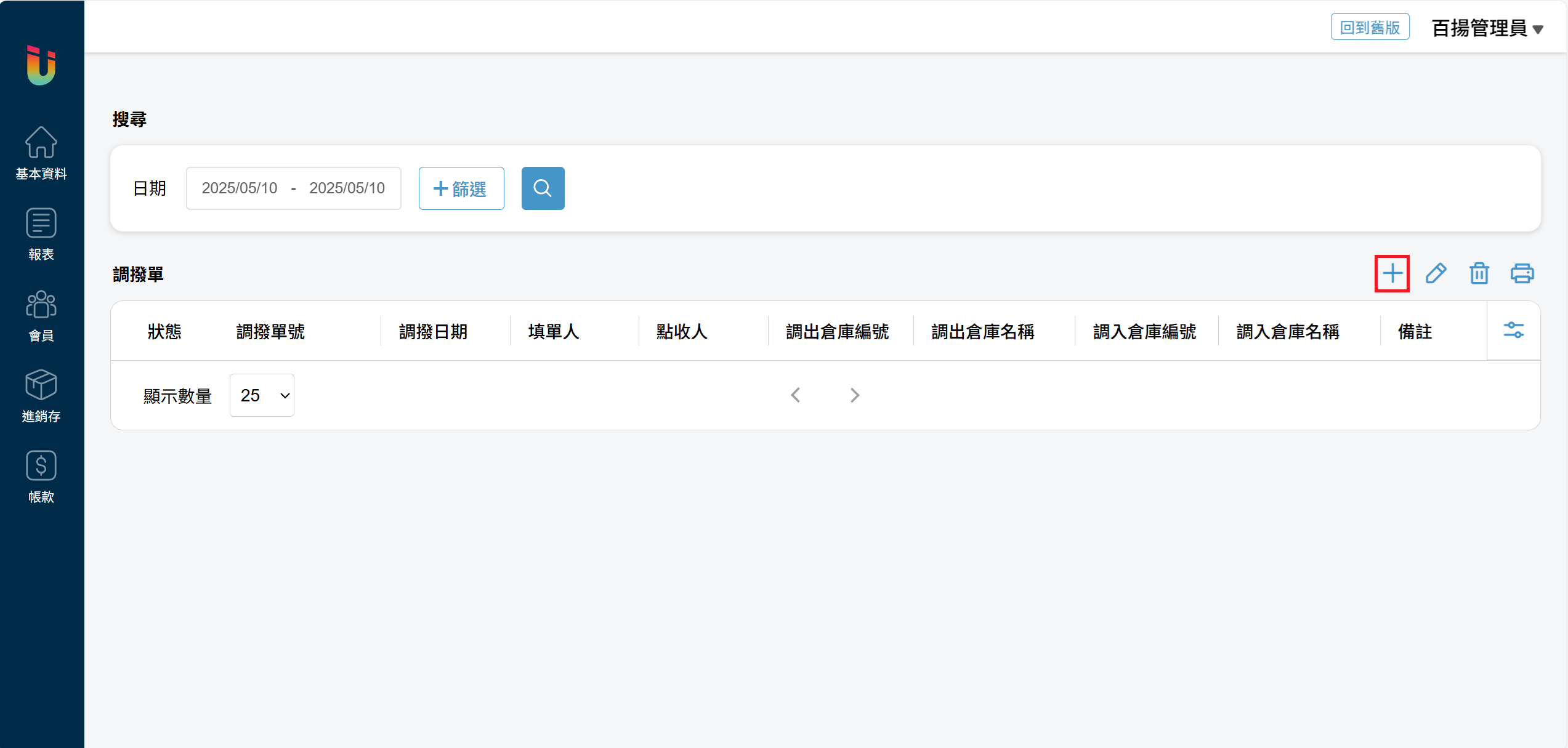Open 進銷存 in the sidebar

[41, 396]
